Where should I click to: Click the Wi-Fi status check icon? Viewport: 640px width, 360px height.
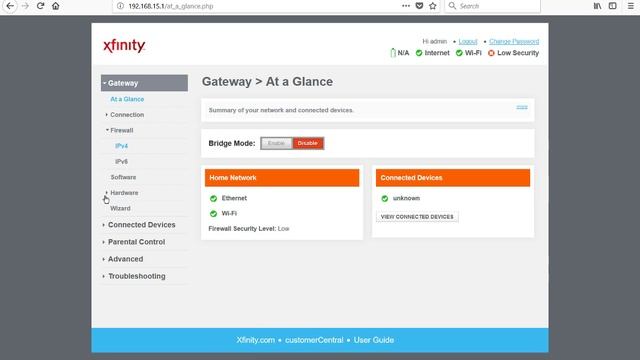459,53
